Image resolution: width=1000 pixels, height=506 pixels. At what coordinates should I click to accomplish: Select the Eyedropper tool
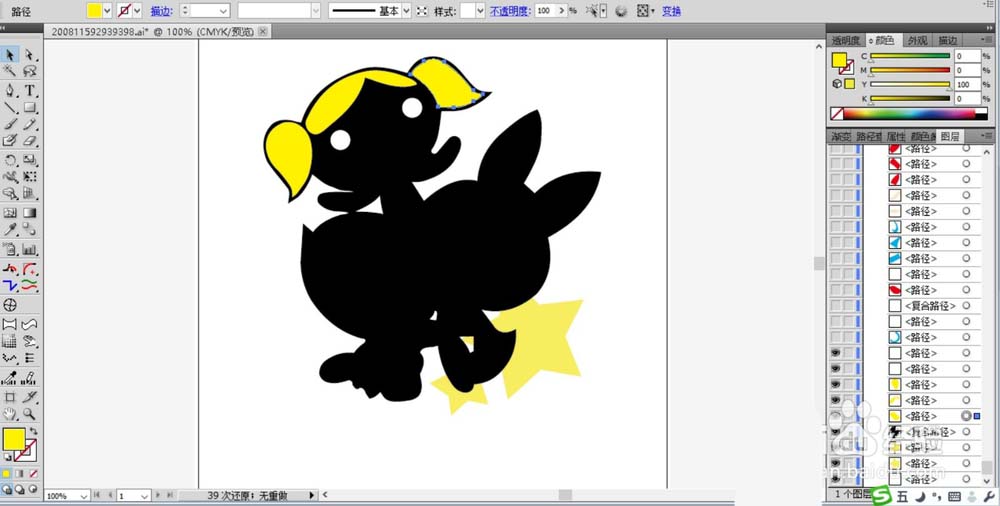coord(10,230)
